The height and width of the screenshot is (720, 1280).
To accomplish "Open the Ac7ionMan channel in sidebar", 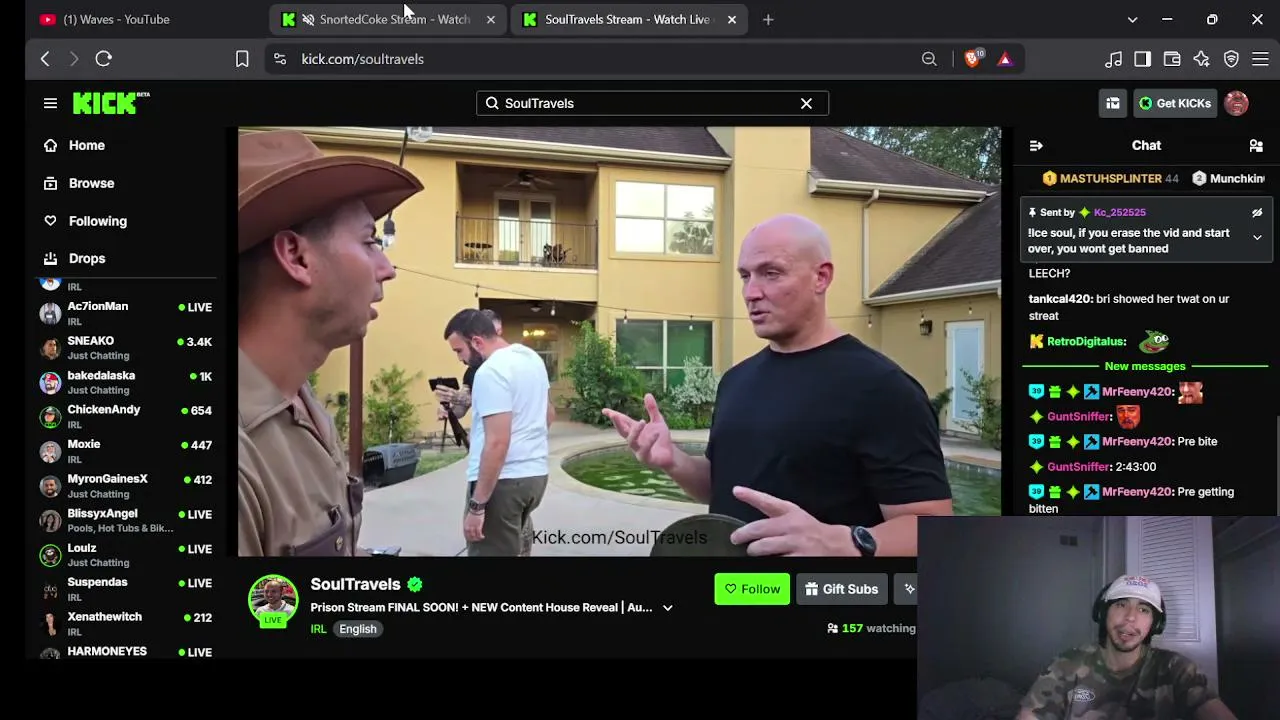I will [x=126, y=313].
